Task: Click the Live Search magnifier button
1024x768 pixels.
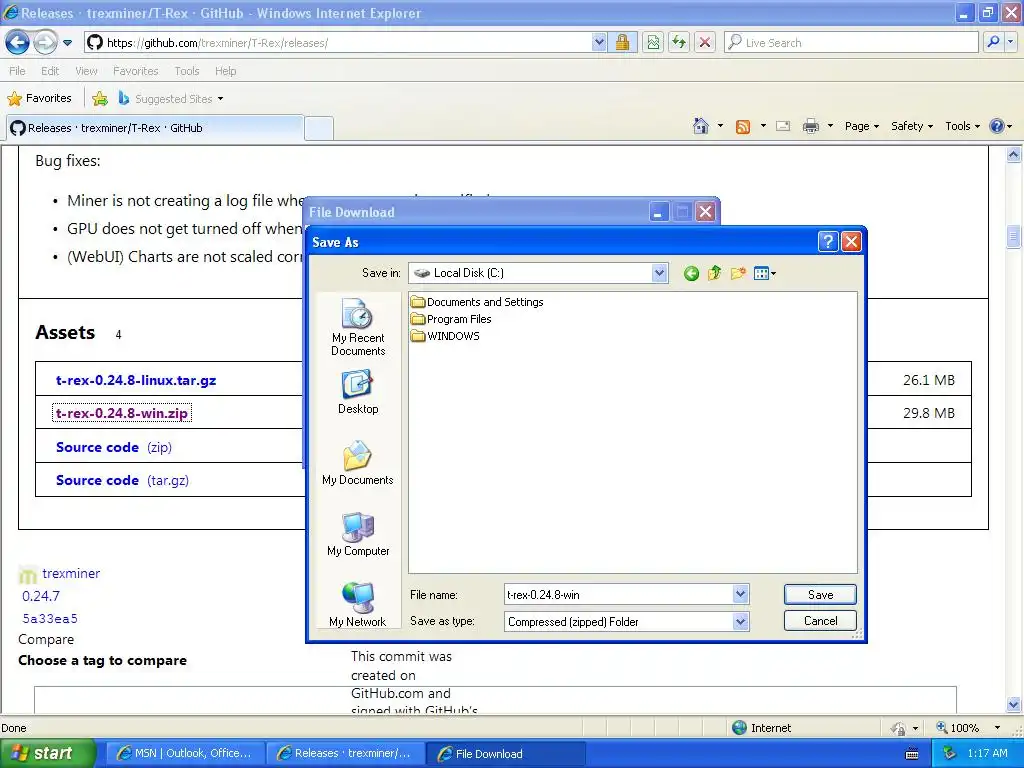Action: [x=993, y=42]
